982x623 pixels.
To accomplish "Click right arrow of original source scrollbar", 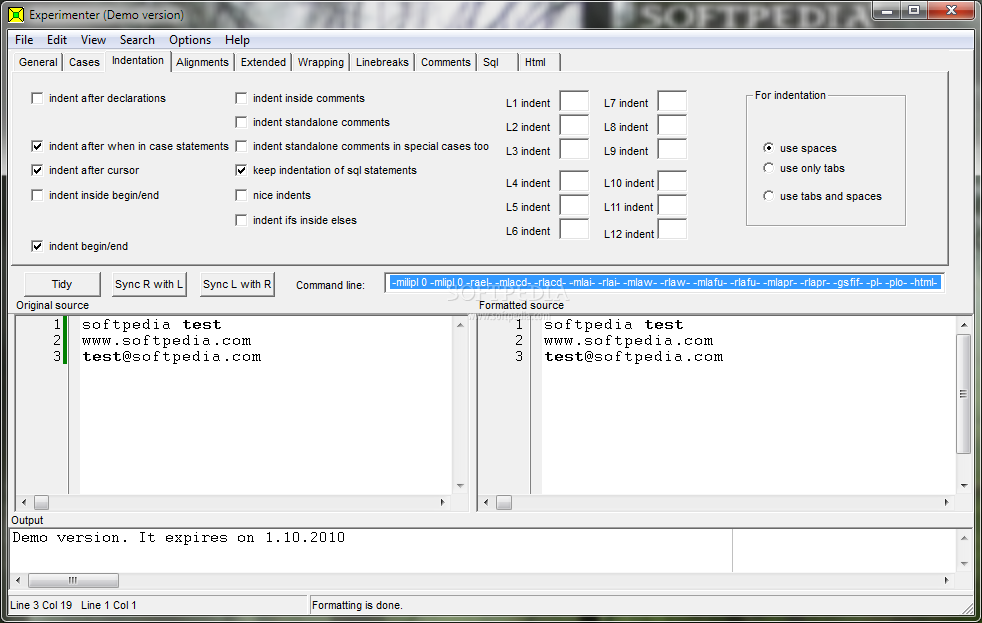I will tap(443, 502).
